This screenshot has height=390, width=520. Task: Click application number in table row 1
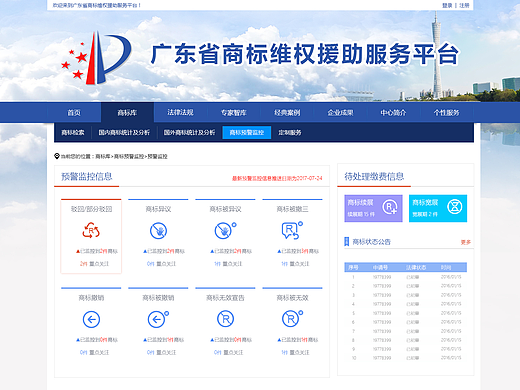coord(382,277)
